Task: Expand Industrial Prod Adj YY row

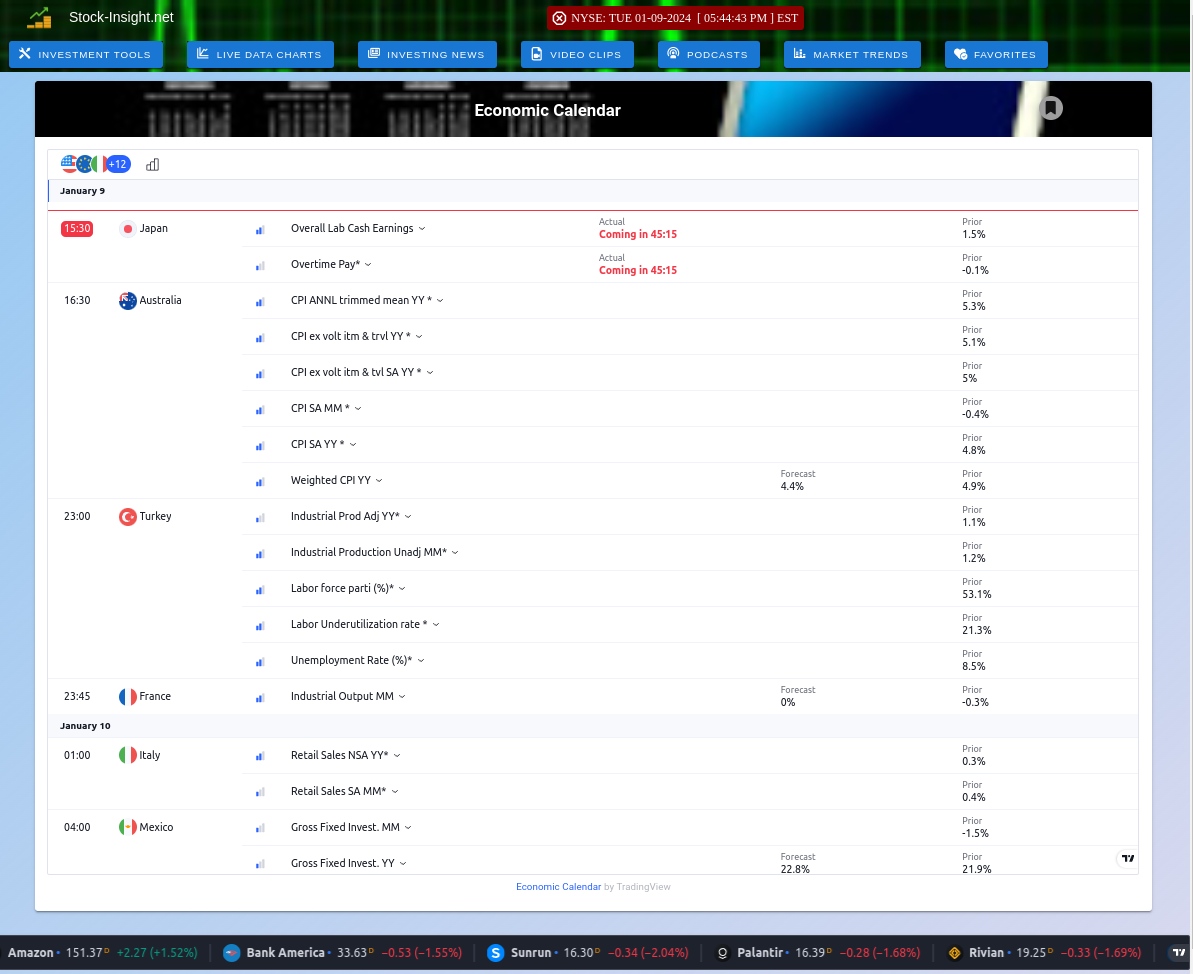Action: pyautogui.click(x=408, y=517)
